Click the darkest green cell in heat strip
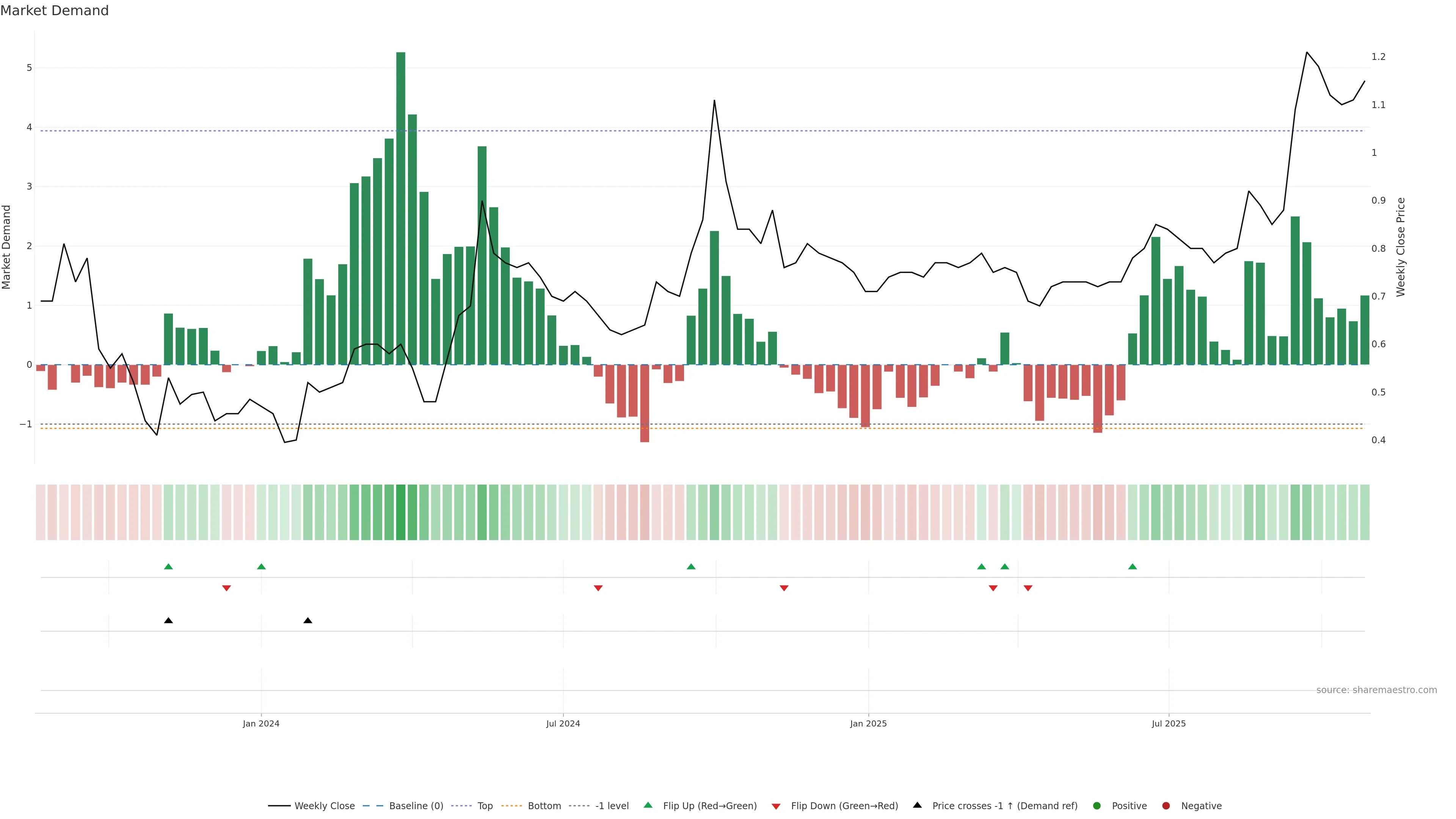Image resolution: width=1456 pixels, height=819 pixels. 401,512
